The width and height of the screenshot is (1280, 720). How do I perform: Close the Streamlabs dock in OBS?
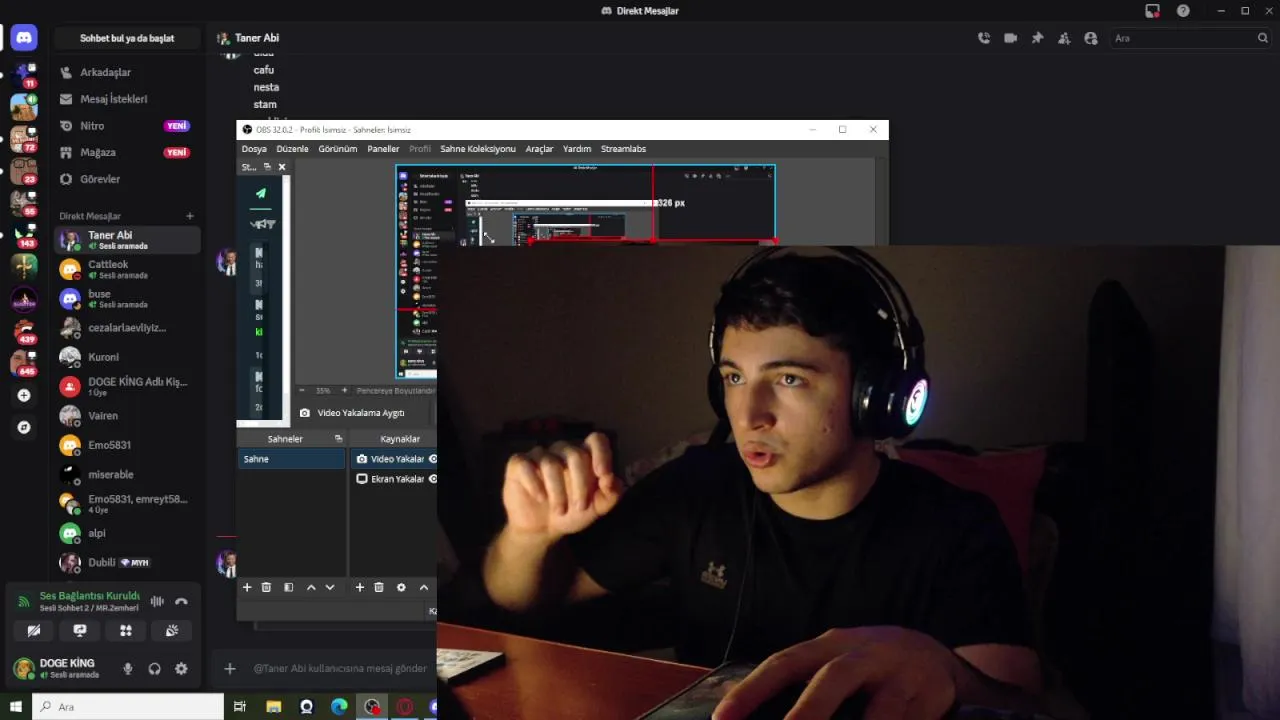coord(282,167)
